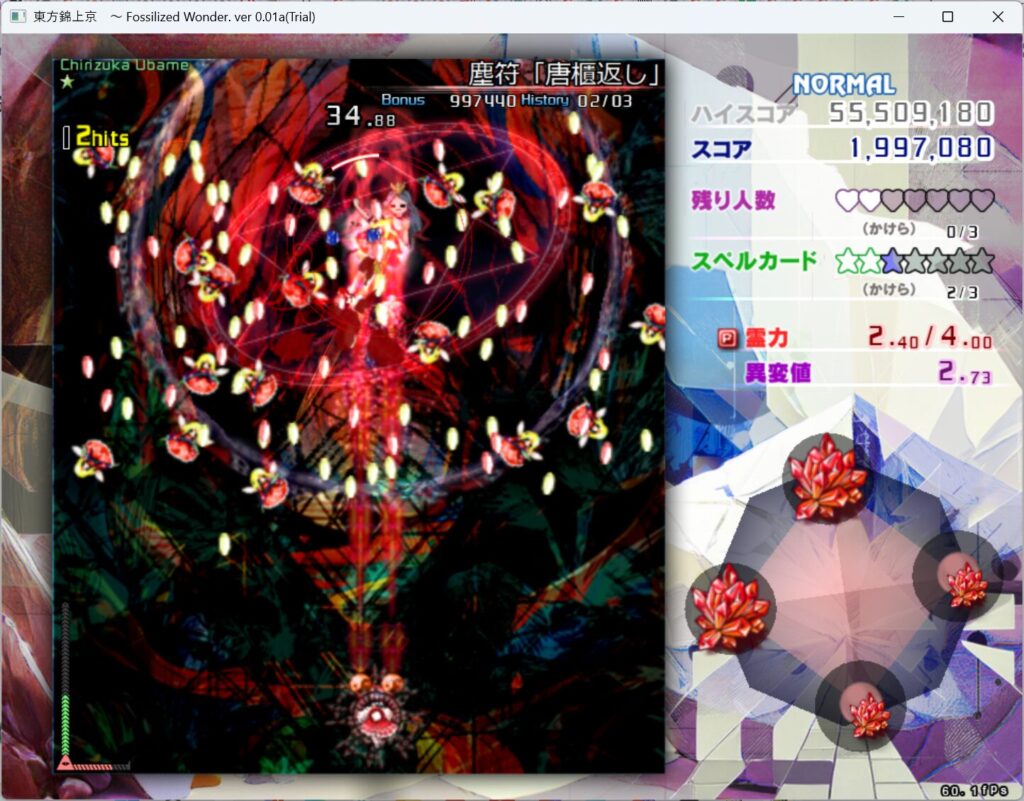Screen dimensions: 1024x801
Task: Close the game window
Action: click(x=998, y=17)
